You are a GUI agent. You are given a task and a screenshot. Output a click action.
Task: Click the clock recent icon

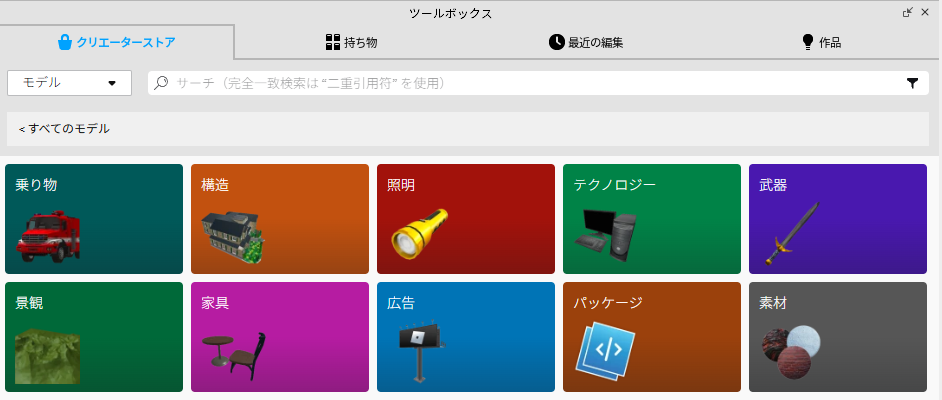coord(557,42)
